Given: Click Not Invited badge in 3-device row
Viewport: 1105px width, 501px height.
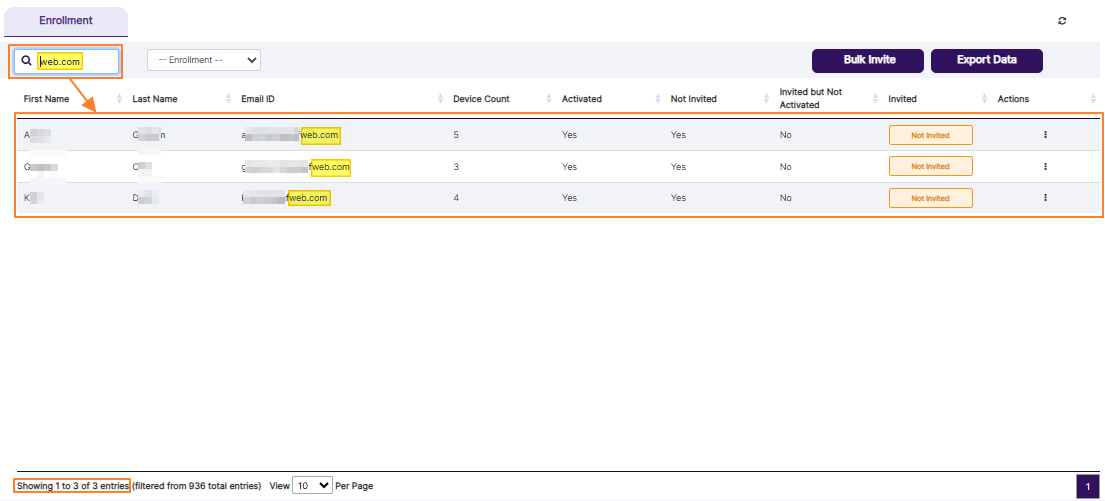Looking at the screenshot, I should [930, 166].
